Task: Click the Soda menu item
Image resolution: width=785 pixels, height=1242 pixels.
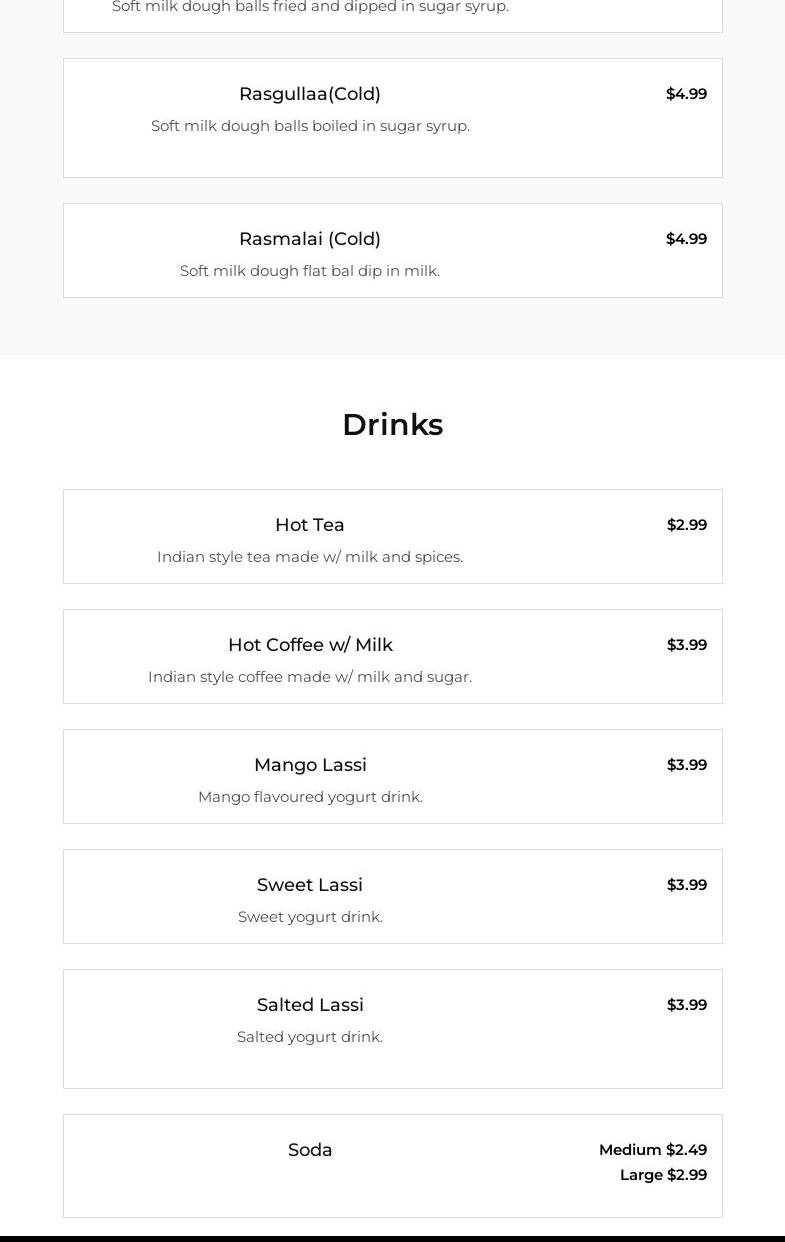Action: [310, 1150]
